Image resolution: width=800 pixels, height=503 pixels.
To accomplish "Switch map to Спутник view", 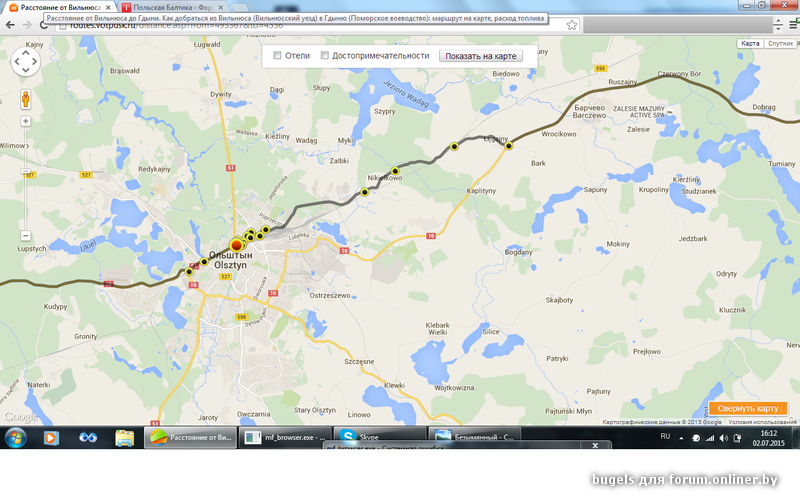I will [781, 43].
